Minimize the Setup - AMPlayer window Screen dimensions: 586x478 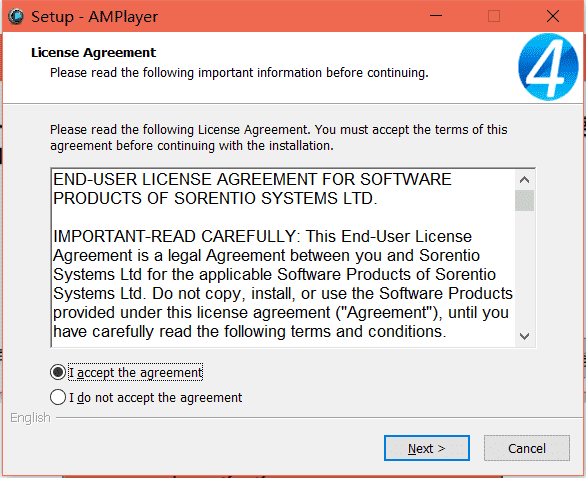[x=436, y=16]
